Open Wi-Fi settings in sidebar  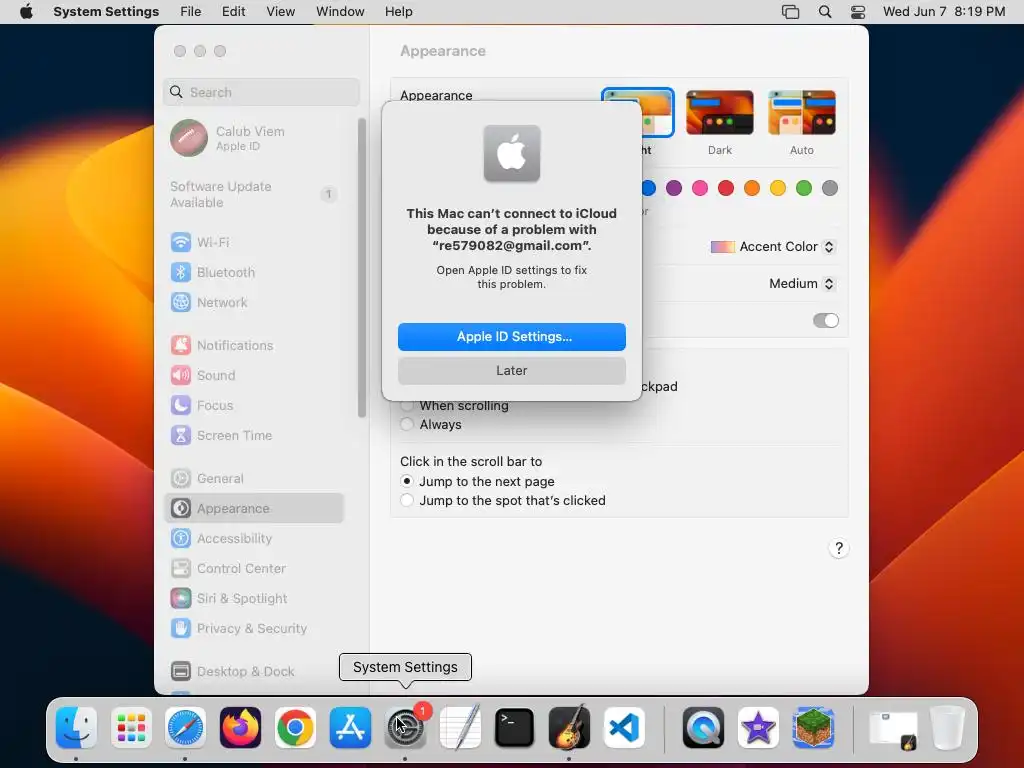pos(254,242)
